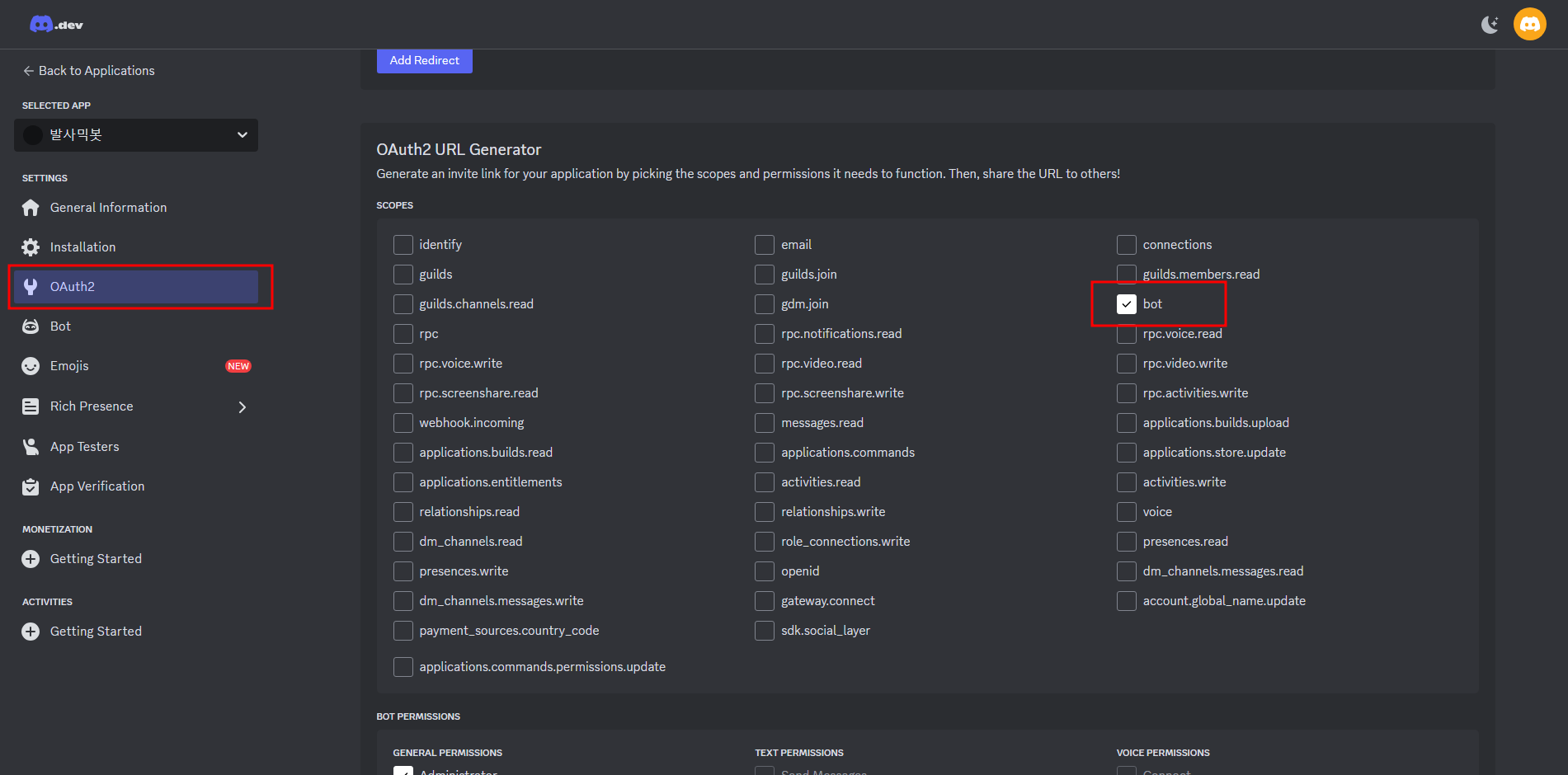Enable gateway.connect scope
The height and width of the screenshot is (775, 1568).
pyautogui.click(x=765, y=601)
